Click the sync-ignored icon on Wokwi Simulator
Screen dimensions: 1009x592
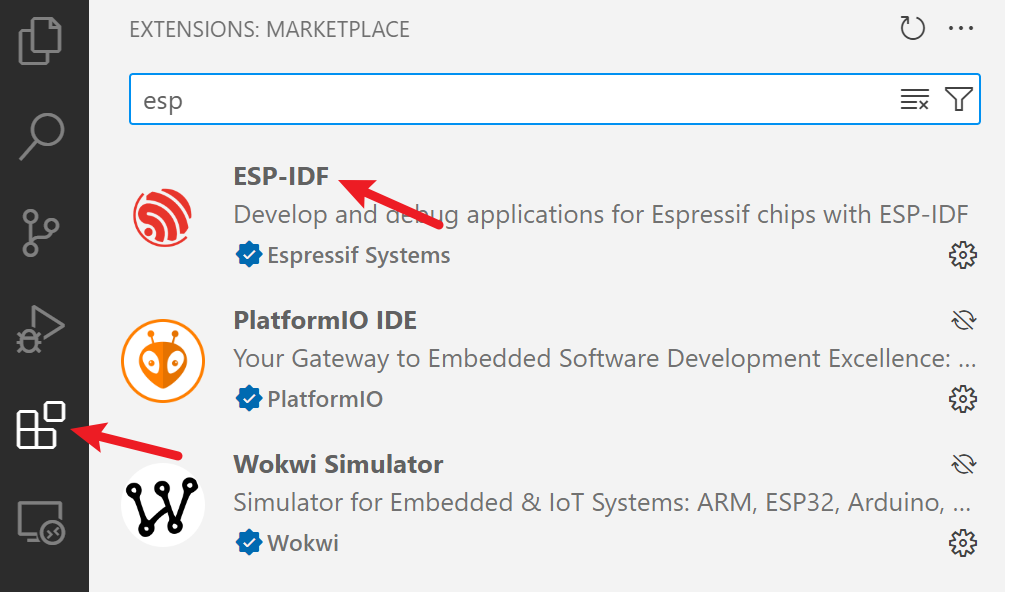coord(964,464)
